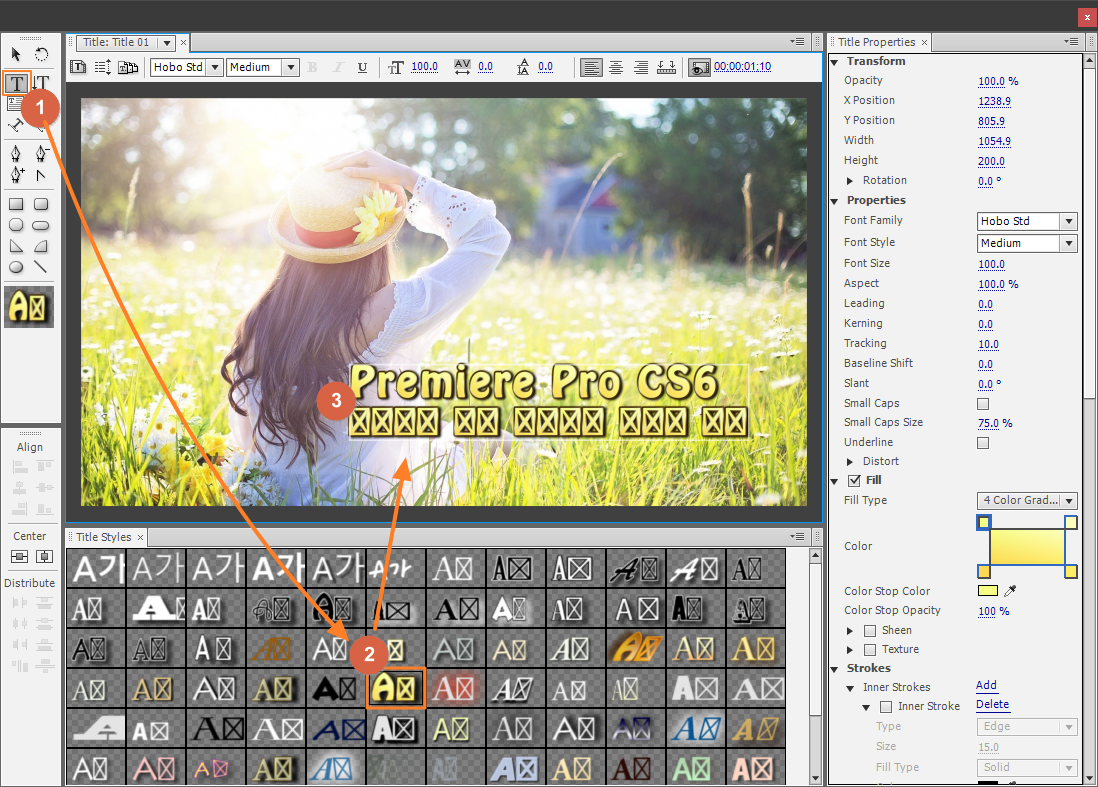The height and width of the screenshot is (787, 1098).
Task: Collapse the Transform section
Action: point(835,62)
